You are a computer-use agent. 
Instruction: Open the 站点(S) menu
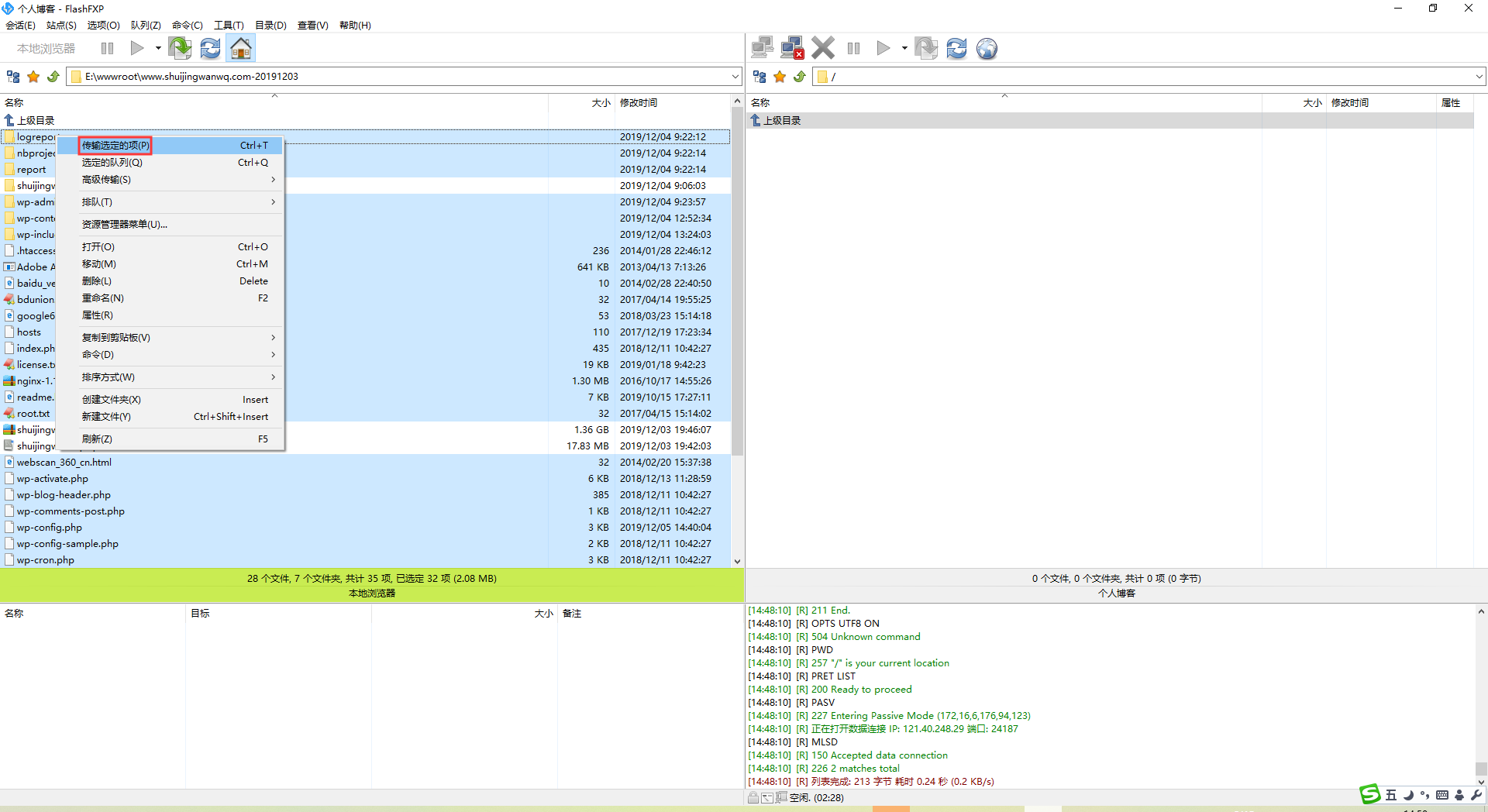tap(61, 26)
